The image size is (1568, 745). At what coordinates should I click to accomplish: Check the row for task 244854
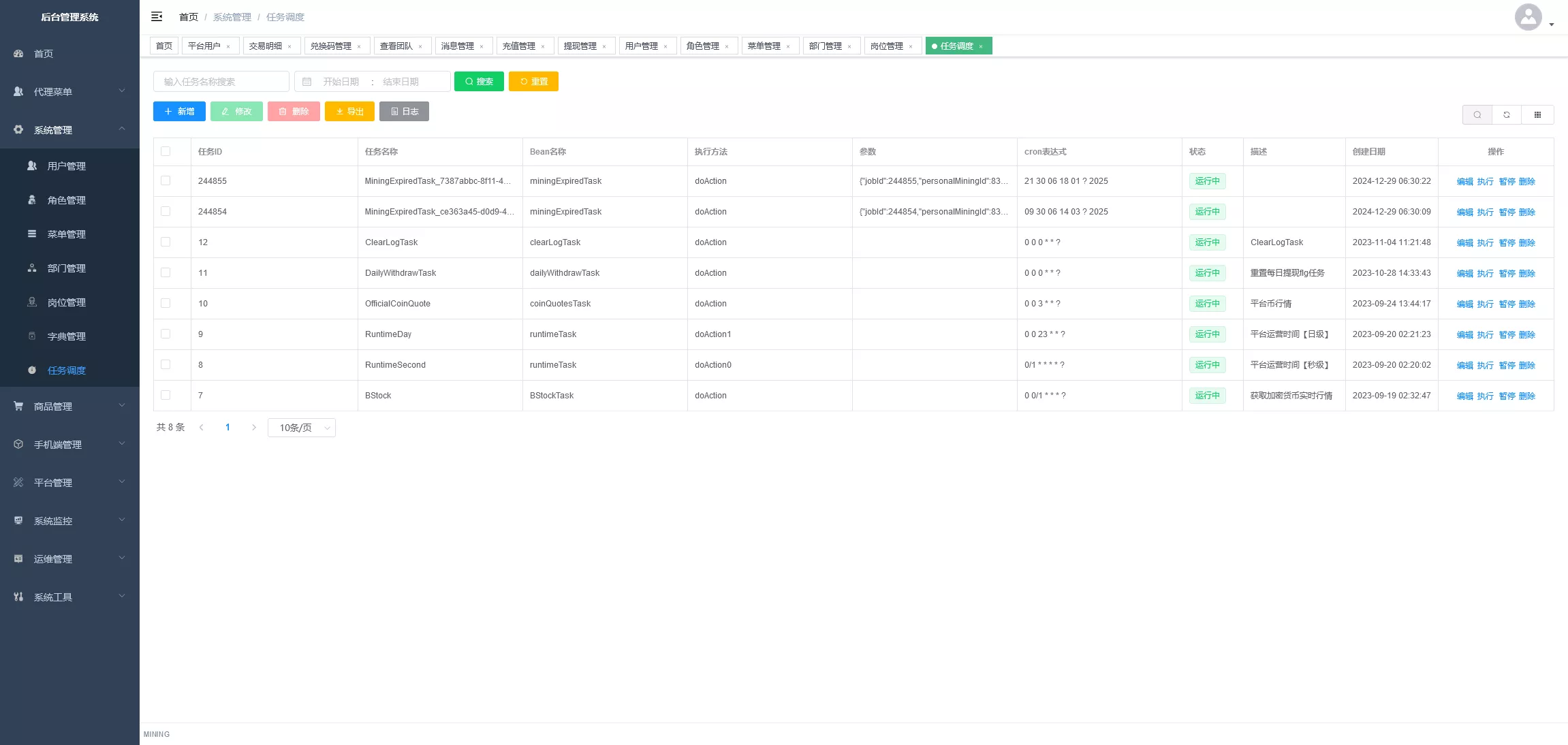point(166,211)
